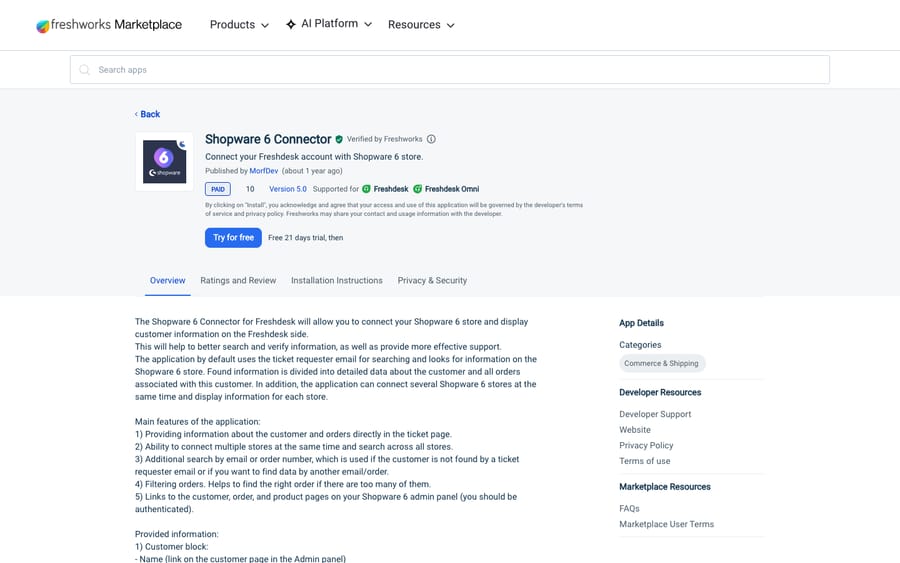
Task: Click the Freshdesk product icon
Action: coord(366,189)
